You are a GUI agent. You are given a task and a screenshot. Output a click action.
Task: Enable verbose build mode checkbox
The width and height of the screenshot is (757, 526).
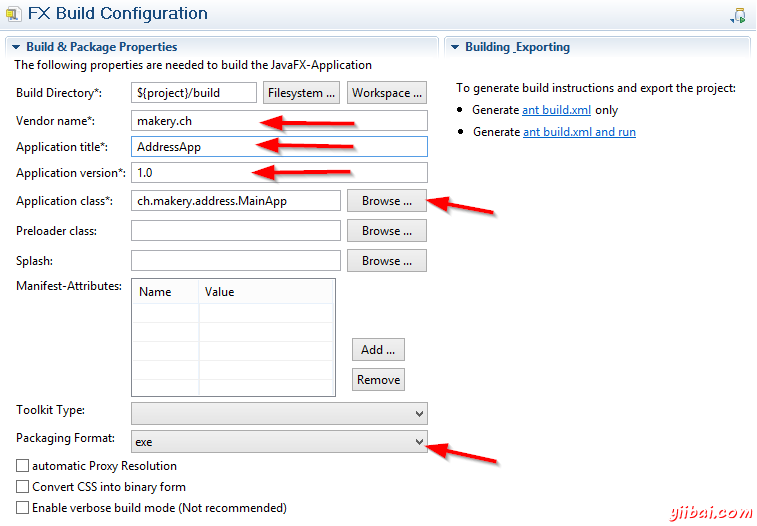coord(22,508)
